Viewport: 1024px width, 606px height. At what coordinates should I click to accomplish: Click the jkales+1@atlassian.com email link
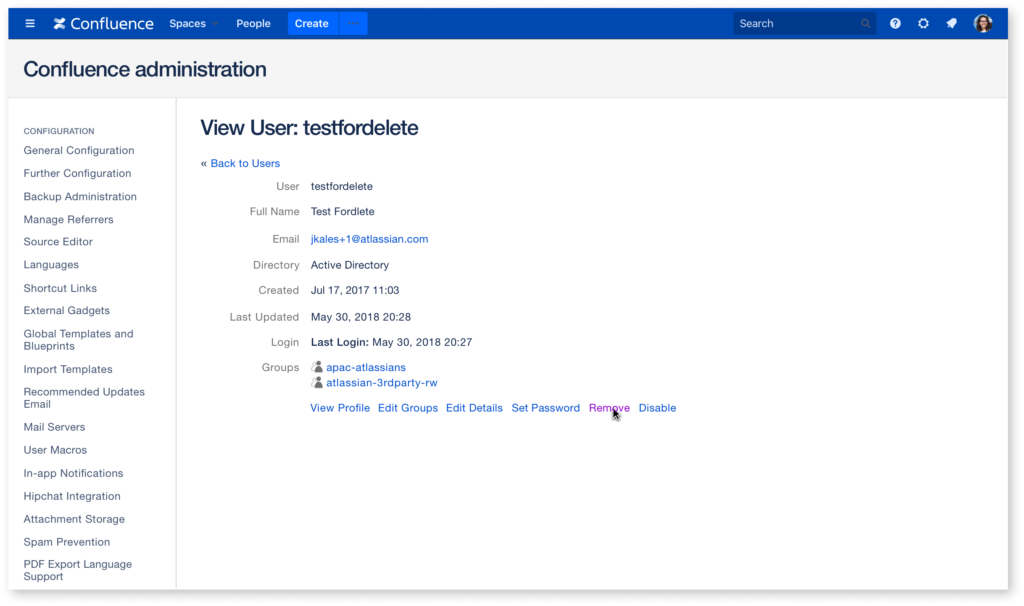coord(369,239)
